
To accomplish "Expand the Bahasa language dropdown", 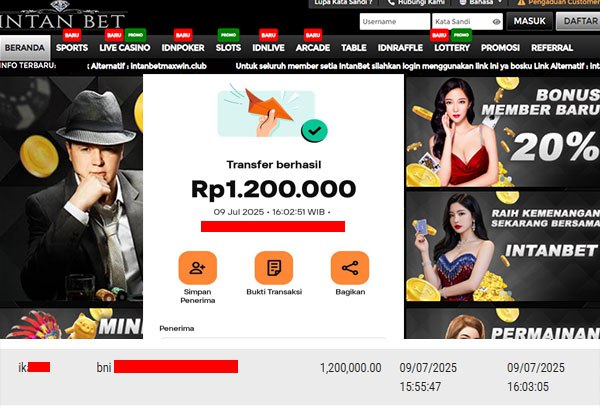I will (x=481, y=3).
